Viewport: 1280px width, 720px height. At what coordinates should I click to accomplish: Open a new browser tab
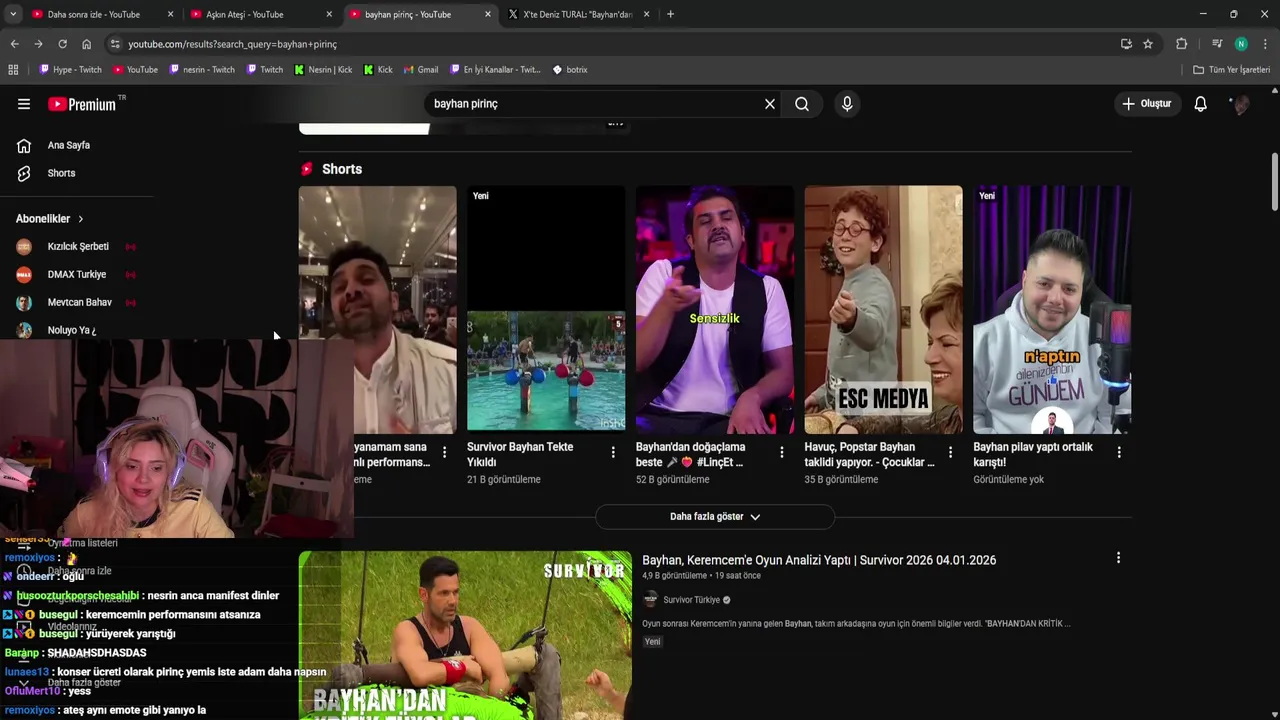(x=670, y=14)
